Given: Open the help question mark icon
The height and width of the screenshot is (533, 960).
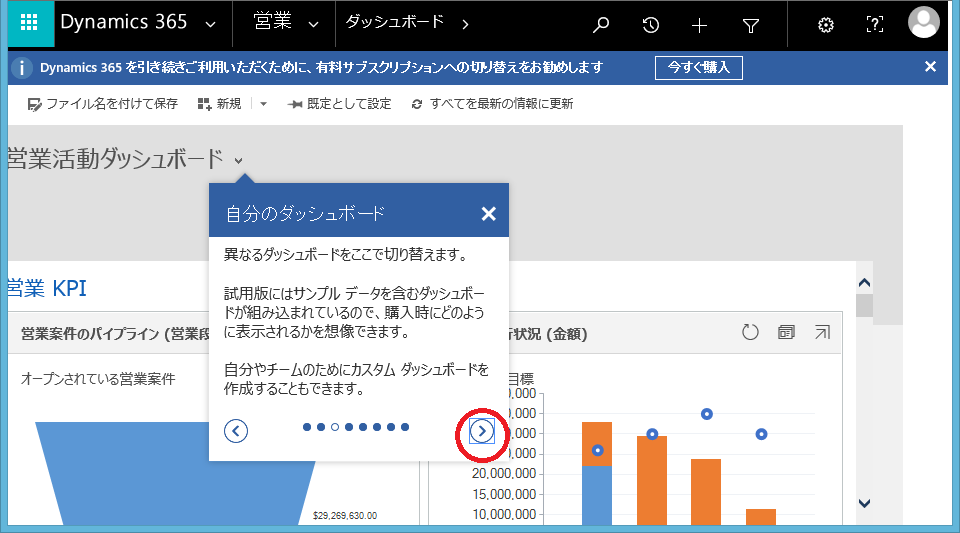Looking at the screenshot, I should tap(875, 24).
